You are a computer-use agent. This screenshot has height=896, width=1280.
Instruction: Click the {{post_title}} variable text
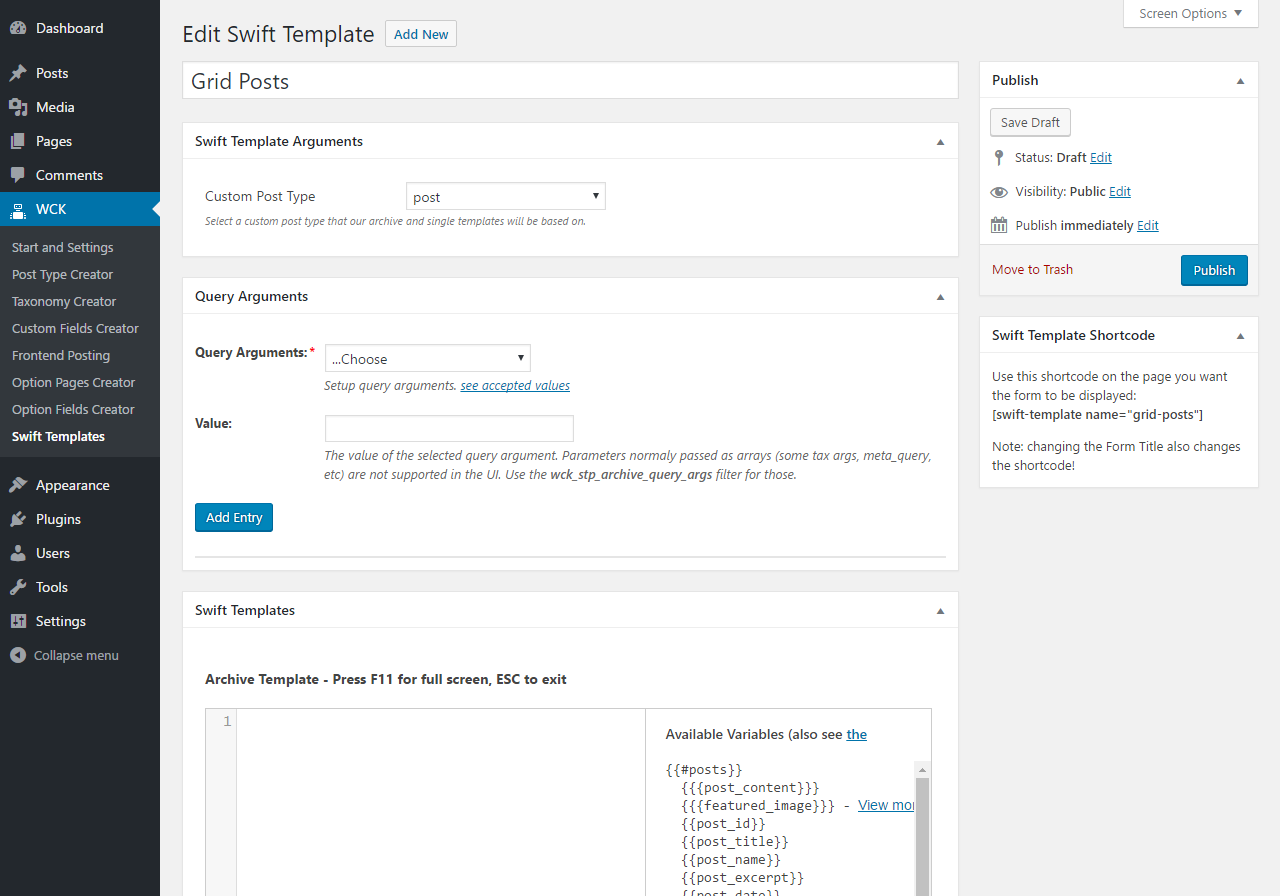click(735, 841)
